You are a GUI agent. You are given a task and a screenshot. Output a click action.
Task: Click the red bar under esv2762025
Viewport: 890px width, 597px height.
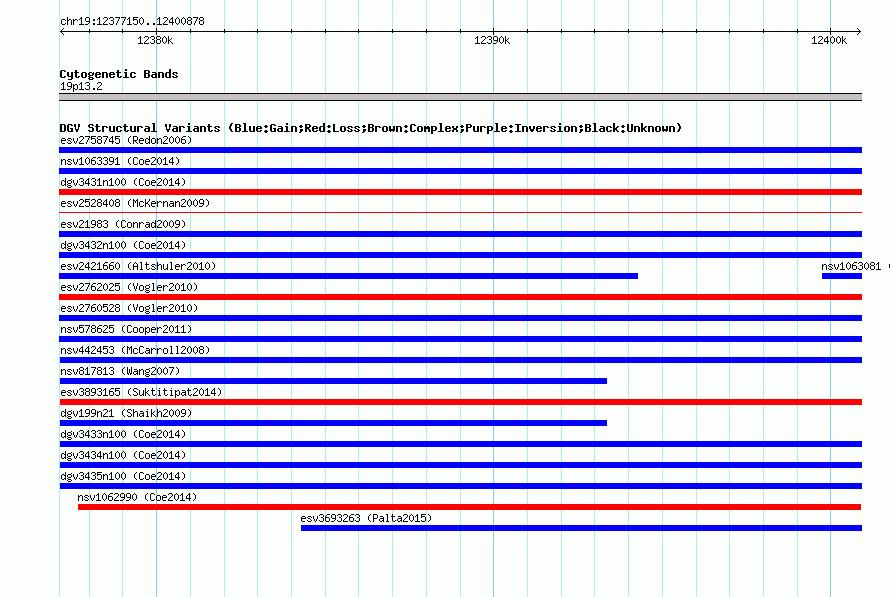[x=460, y=297]
